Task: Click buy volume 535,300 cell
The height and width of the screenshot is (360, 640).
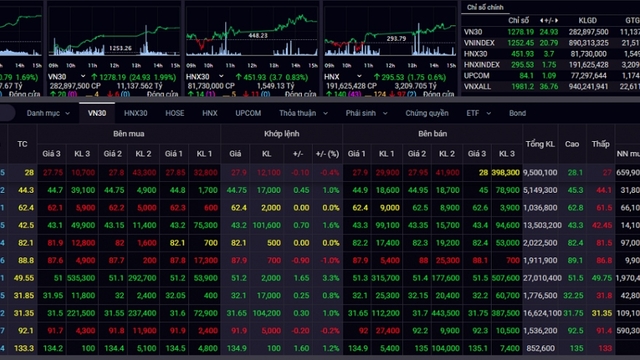Action: (x=81, y=278)
